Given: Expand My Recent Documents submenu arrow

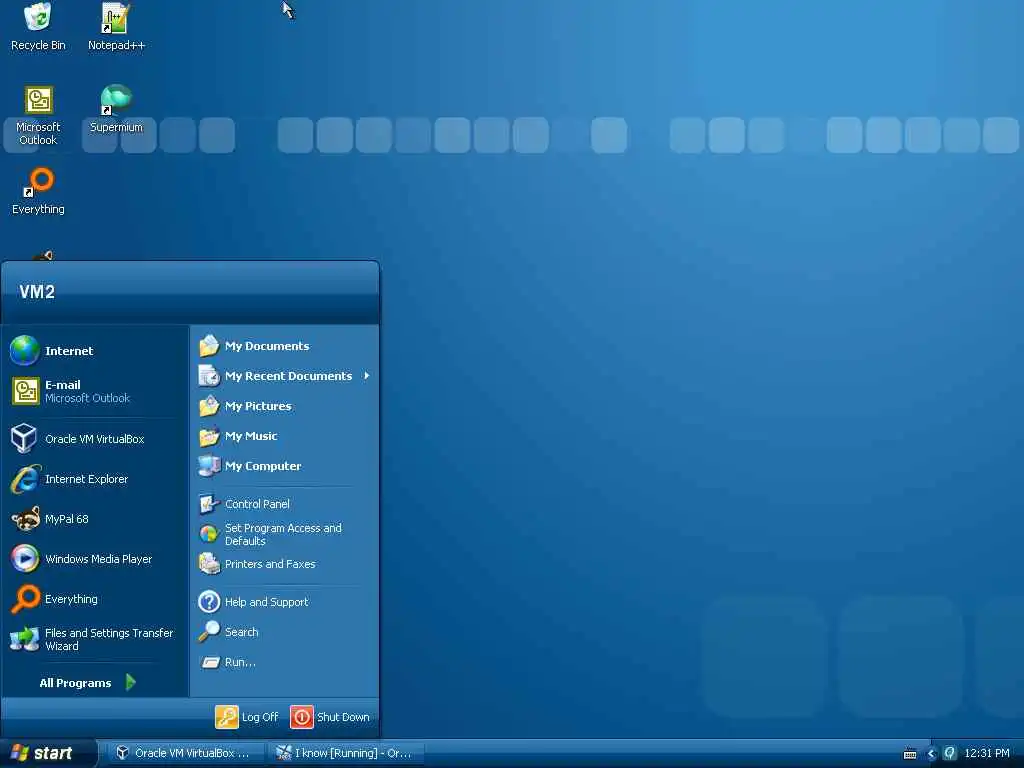Looking at the screenshot, I should 366,376.
